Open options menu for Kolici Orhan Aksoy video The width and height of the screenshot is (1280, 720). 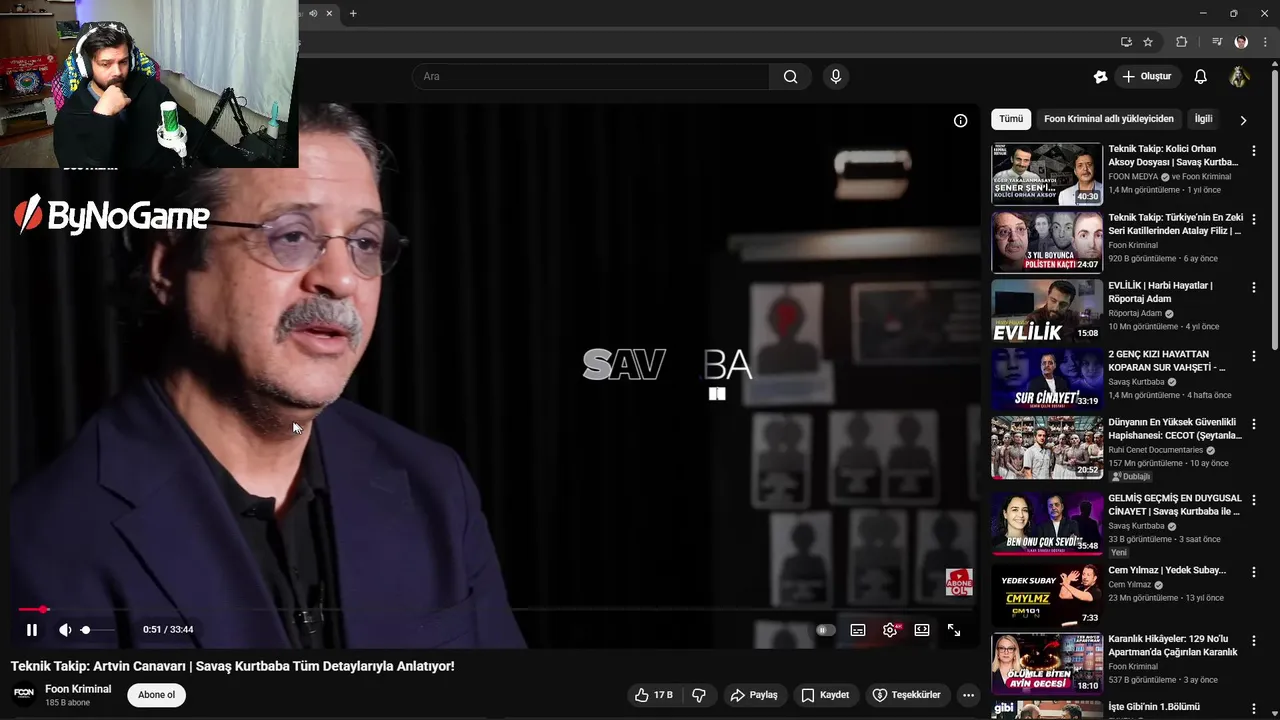1254,151
